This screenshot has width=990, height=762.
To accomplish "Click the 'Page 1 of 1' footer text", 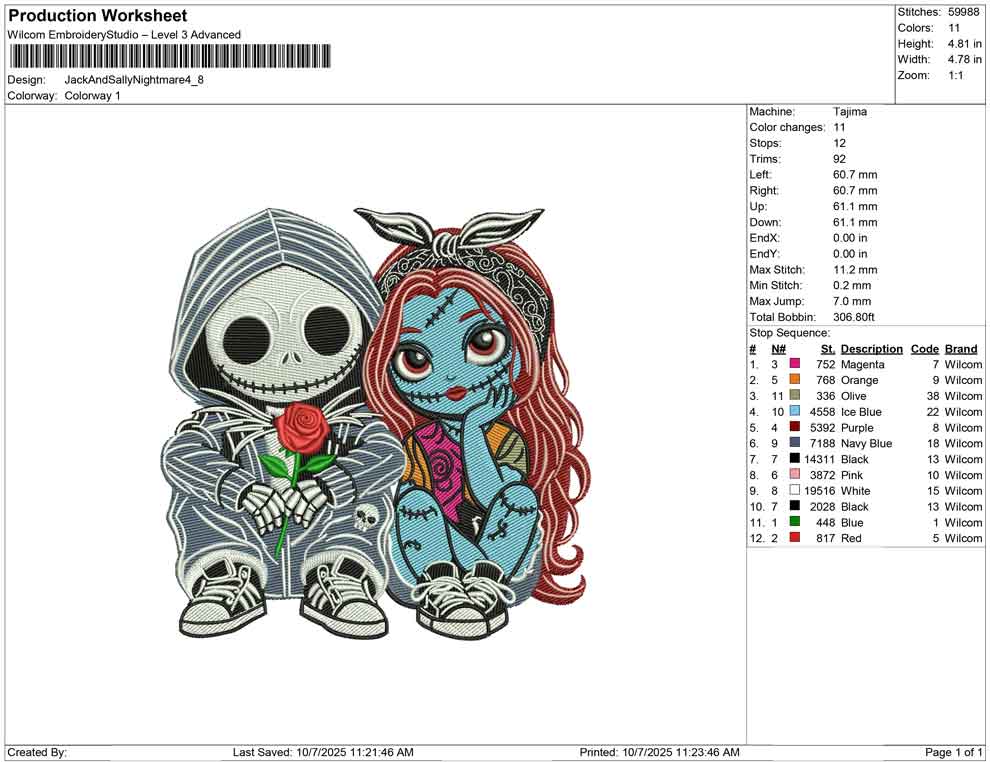I will [x=953, y=752].
